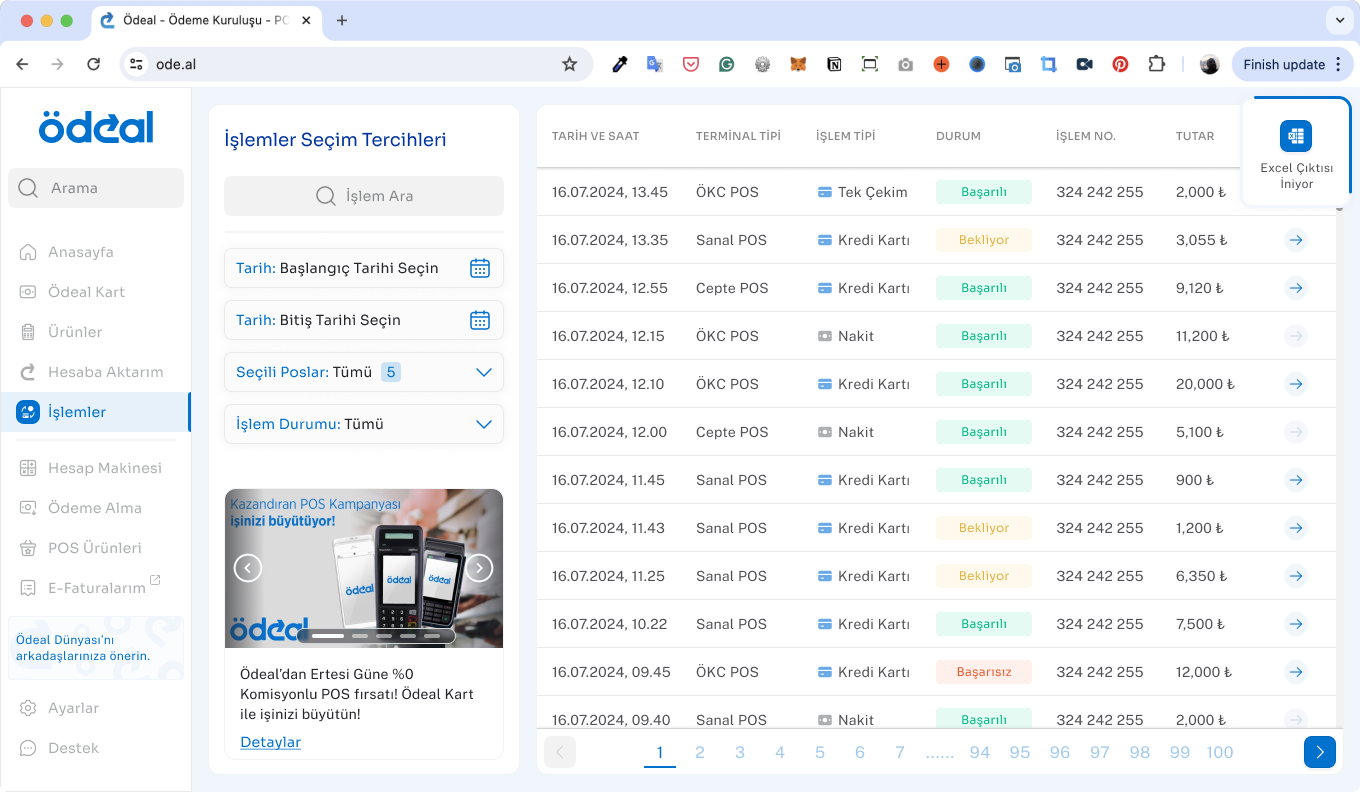Open details arrow for 13.35 Sanal POS row
Viewport: 1360px width, 792px height.
point(1296,240)
